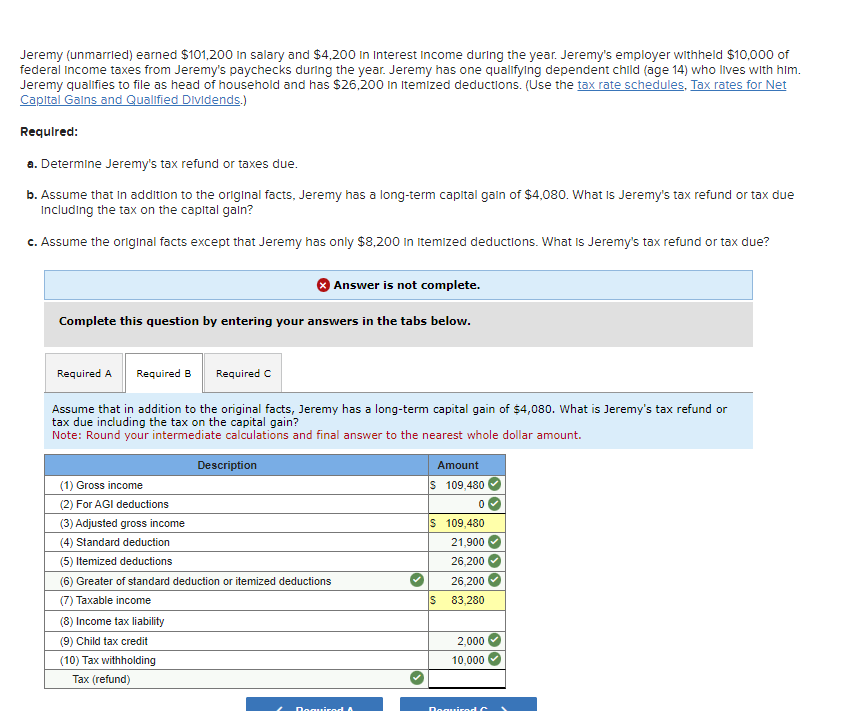Click the Standard deduction amount 21,900
Viewport: 852px width, 711px height.
(x=467, y=542)
